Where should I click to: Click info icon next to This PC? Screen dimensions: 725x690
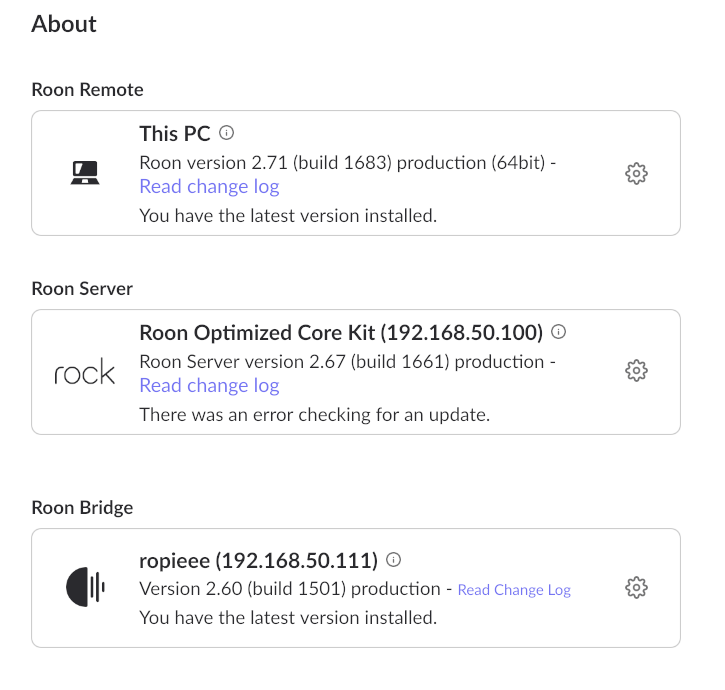click(x=226, y=133)
